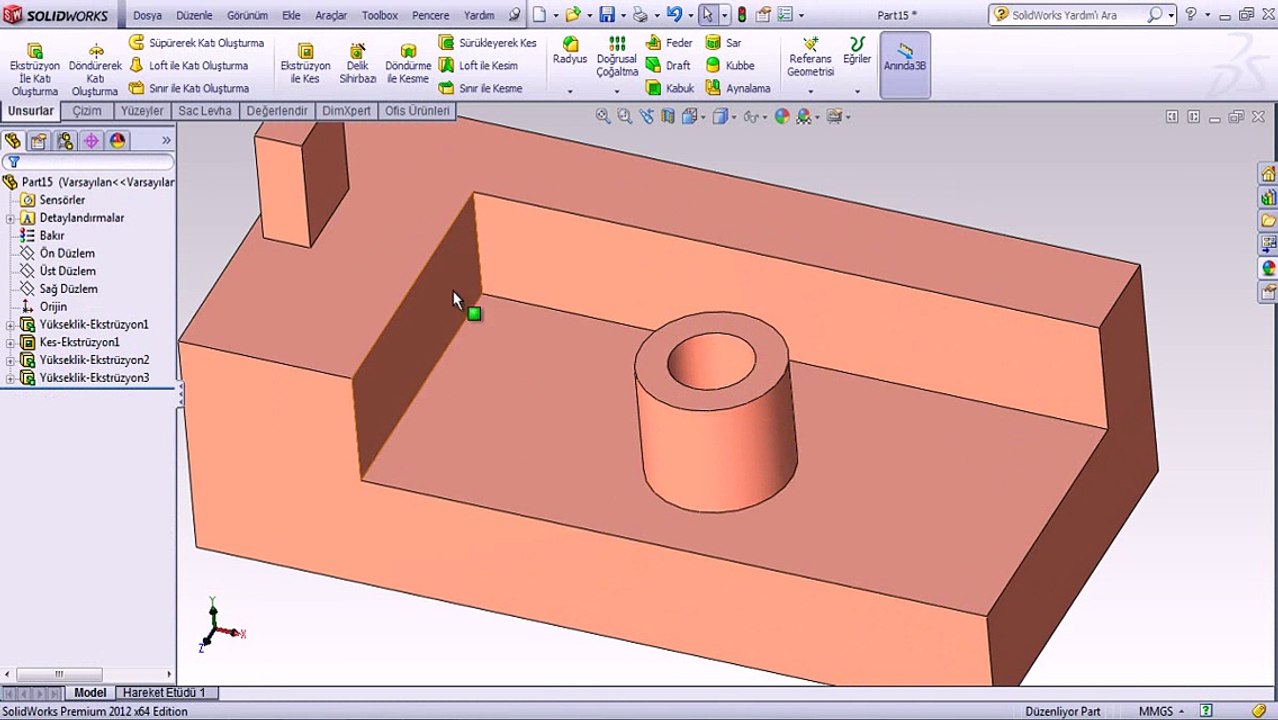The width and height of the screenshot is (1278, 720).
Task: Open the Toolbox menu
Action: coord(380,15)
